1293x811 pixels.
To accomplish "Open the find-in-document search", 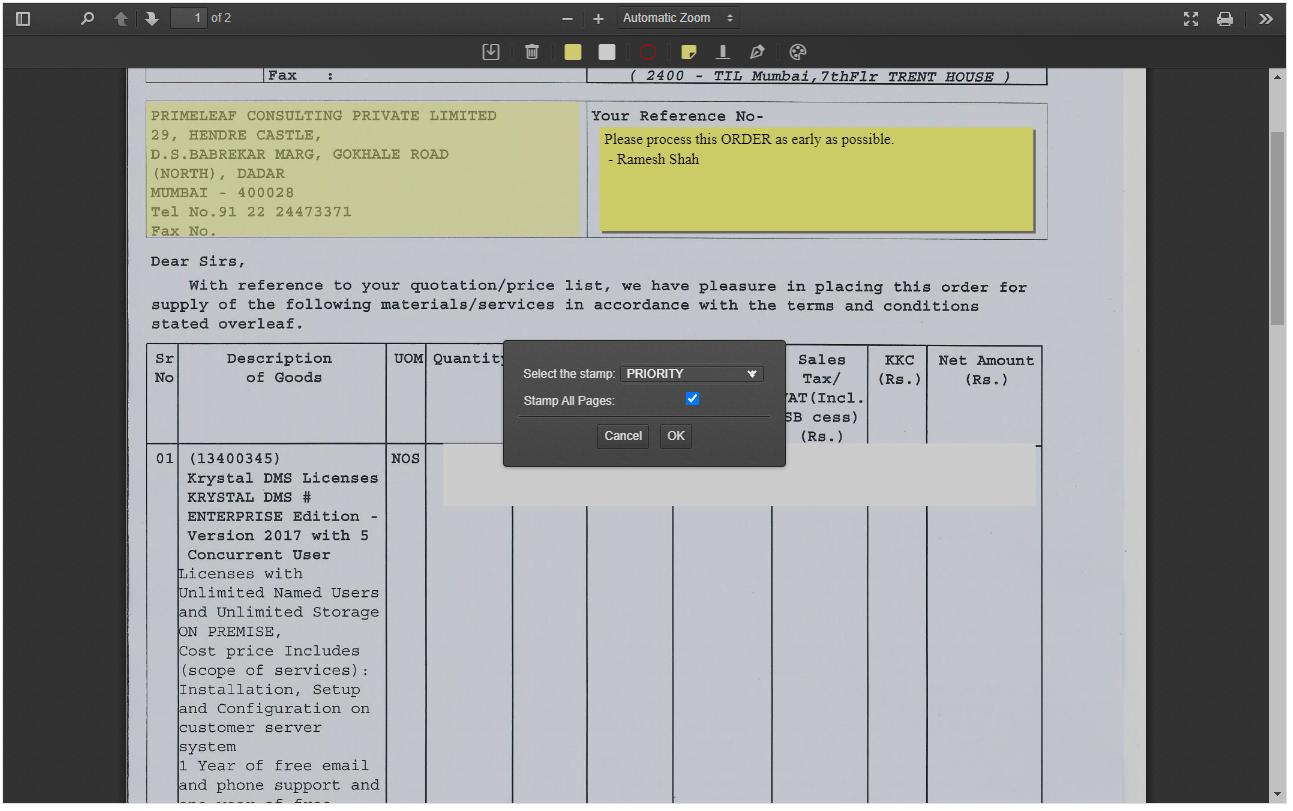I will 87,18.
